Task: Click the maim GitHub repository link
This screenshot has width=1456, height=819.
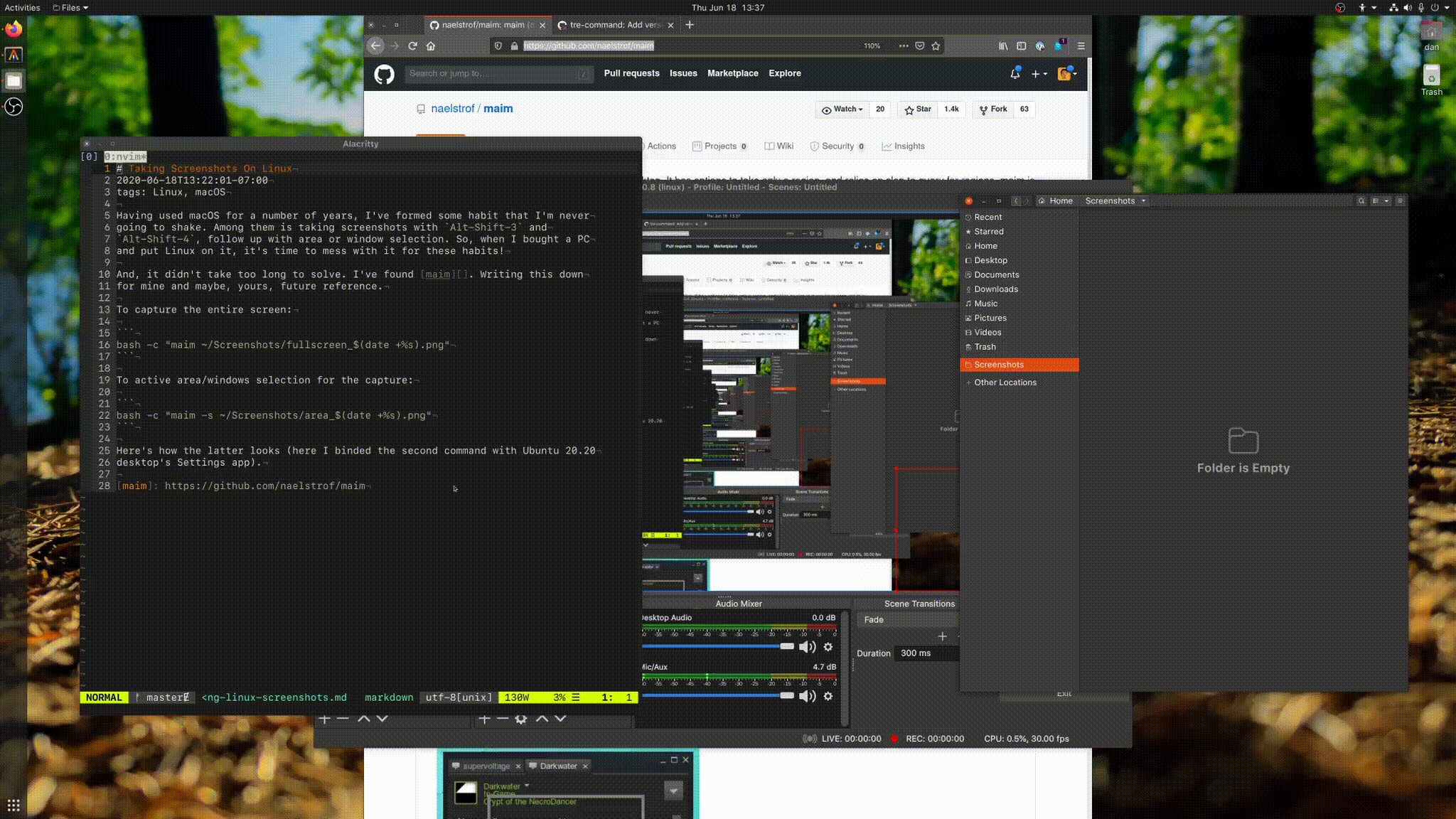Action: coord(497,108)
